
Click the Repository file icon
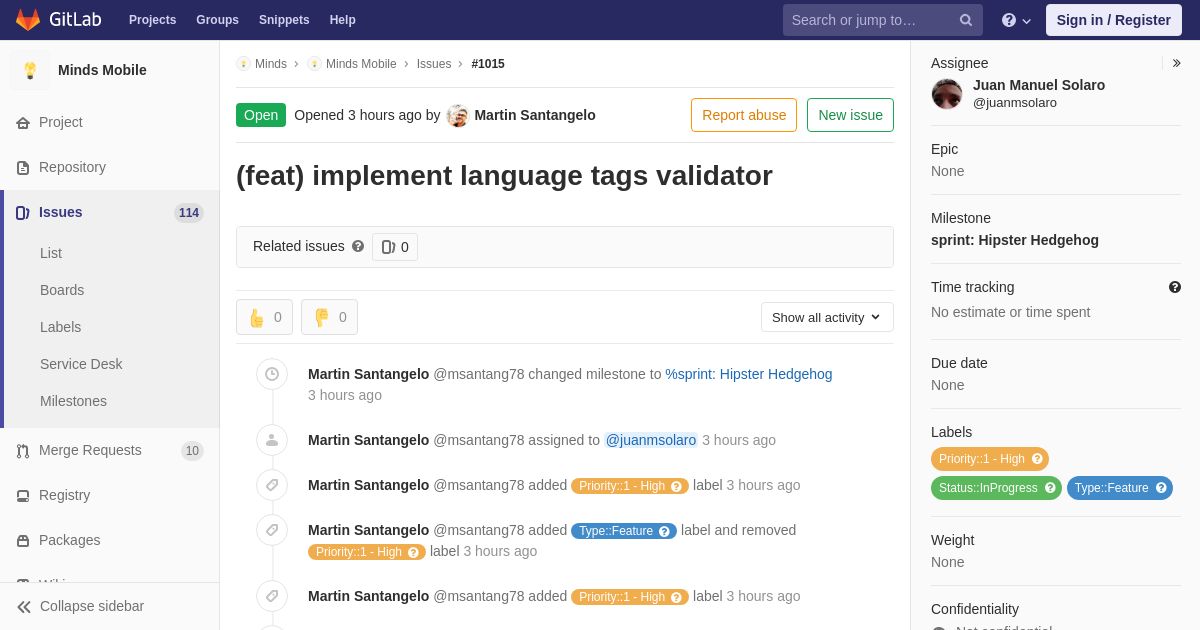pos(23,167)
